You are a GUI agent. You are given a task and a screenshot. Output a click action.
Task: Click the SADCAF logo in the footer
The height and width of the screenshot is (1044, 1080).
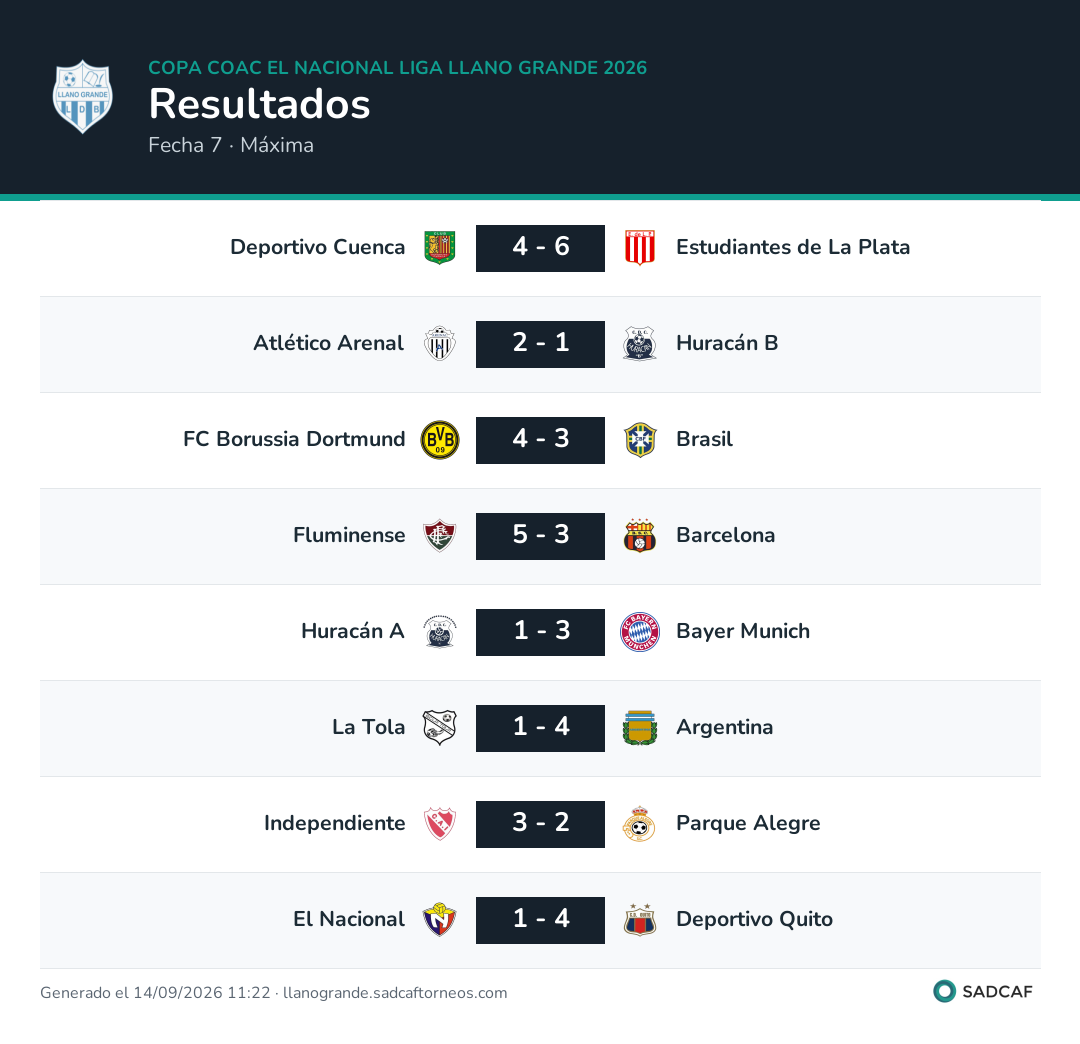[x=983, y=992]
